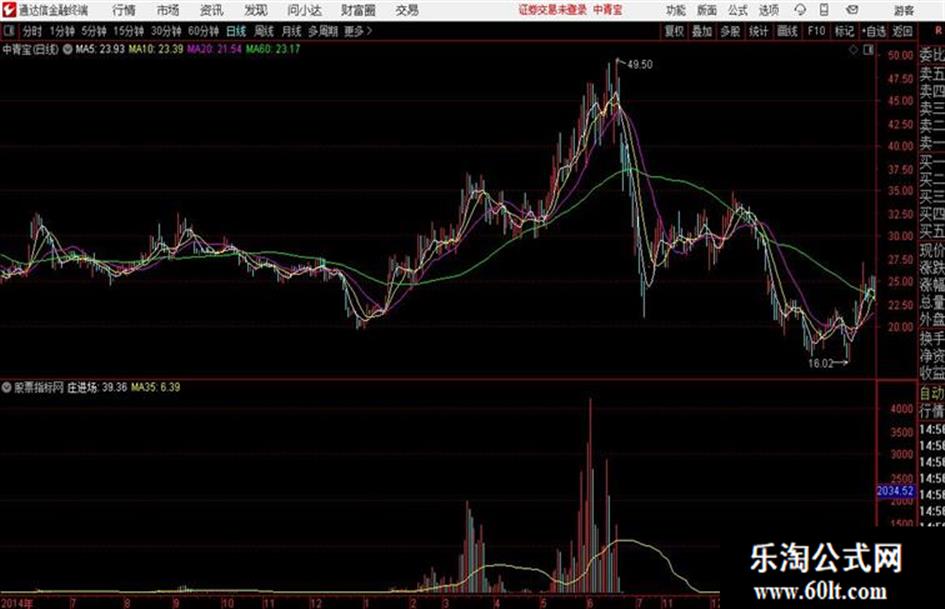Image resolution: width=945 pixels, height=609 pixels.
Task: Open the 选项 menu
Action: [x=768, y=10]
